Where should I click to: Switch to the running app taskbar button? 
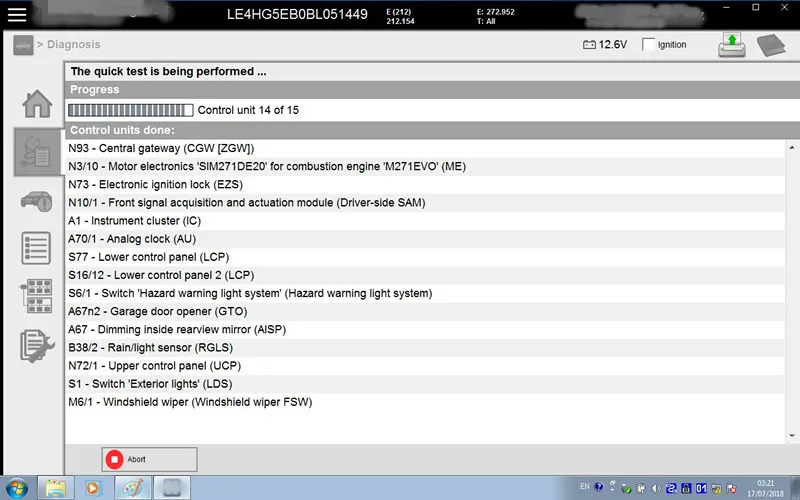[x=172, y=488]
